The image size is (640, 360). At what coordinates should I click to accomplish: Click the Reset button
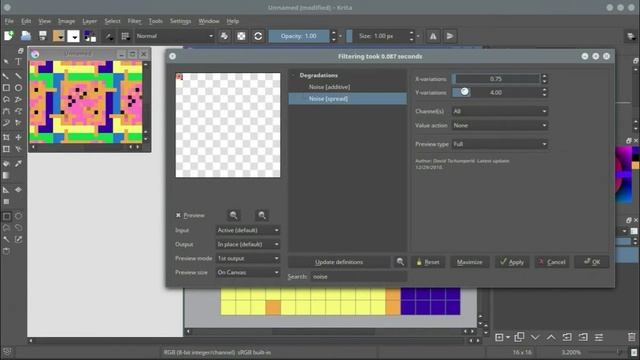[428, 262]
